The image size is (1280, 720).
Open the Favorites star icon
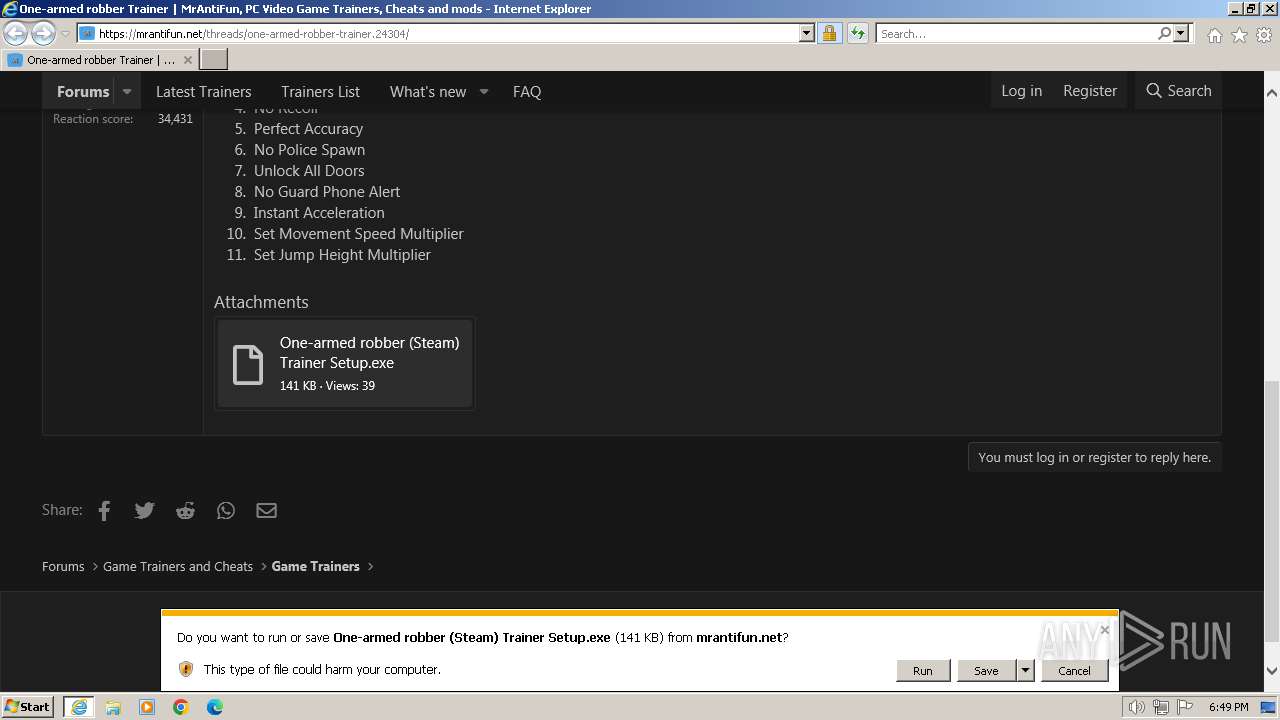pyautogui.click(x=1239, y=35)
